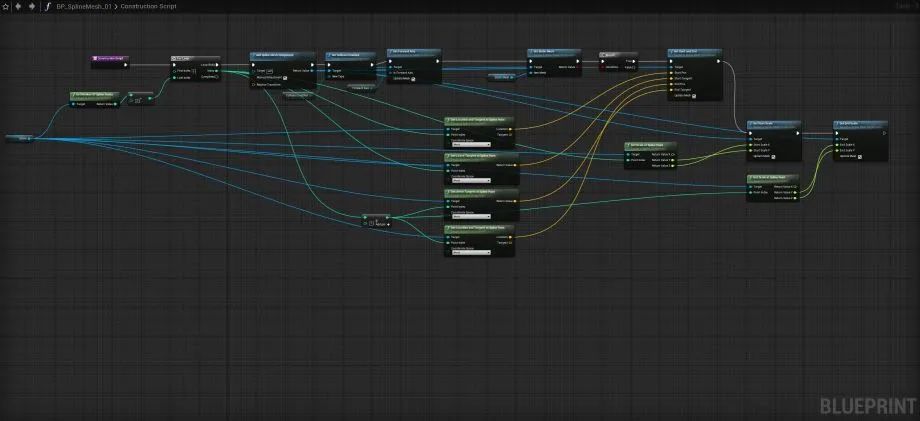
Task: Click the Last Index input pin
Action: point(174,77)
